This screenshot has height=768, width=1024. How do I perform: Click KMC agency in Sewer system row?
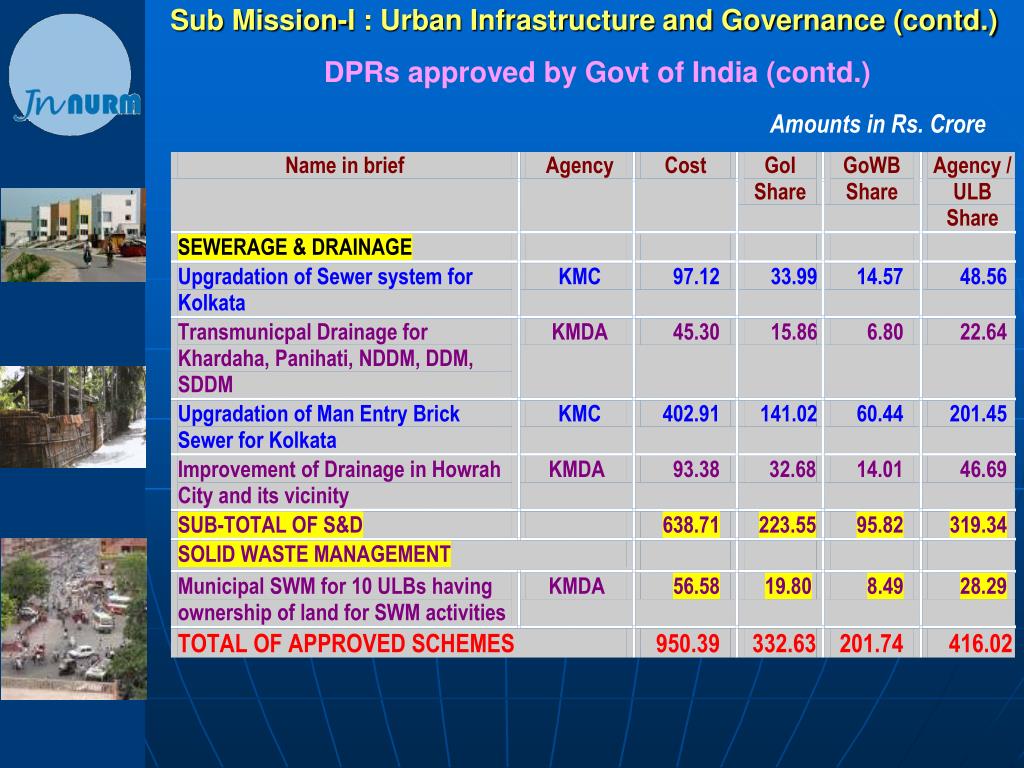(579, 277)
